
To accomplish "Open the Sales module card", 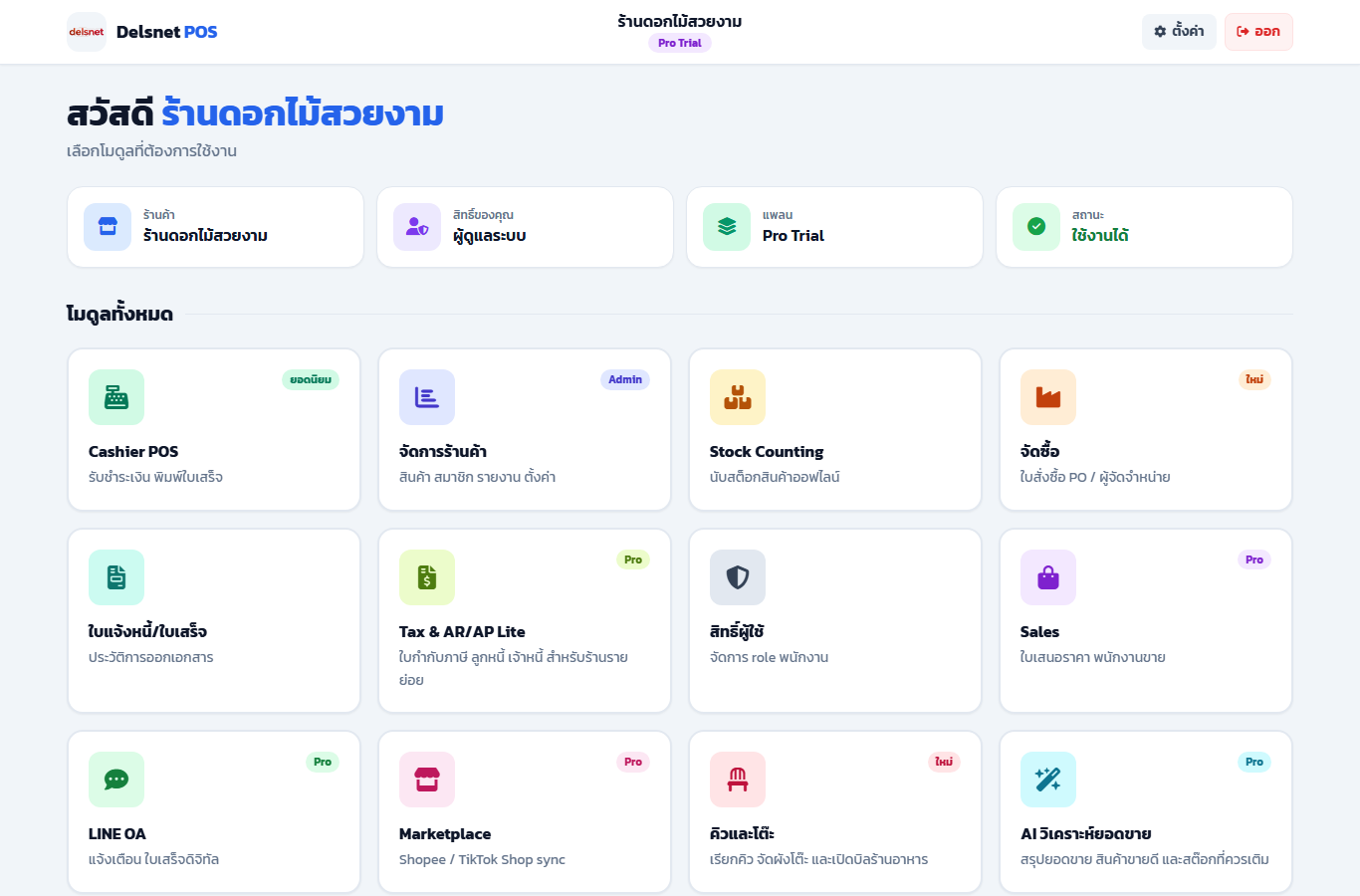I will coord(1146,621).
